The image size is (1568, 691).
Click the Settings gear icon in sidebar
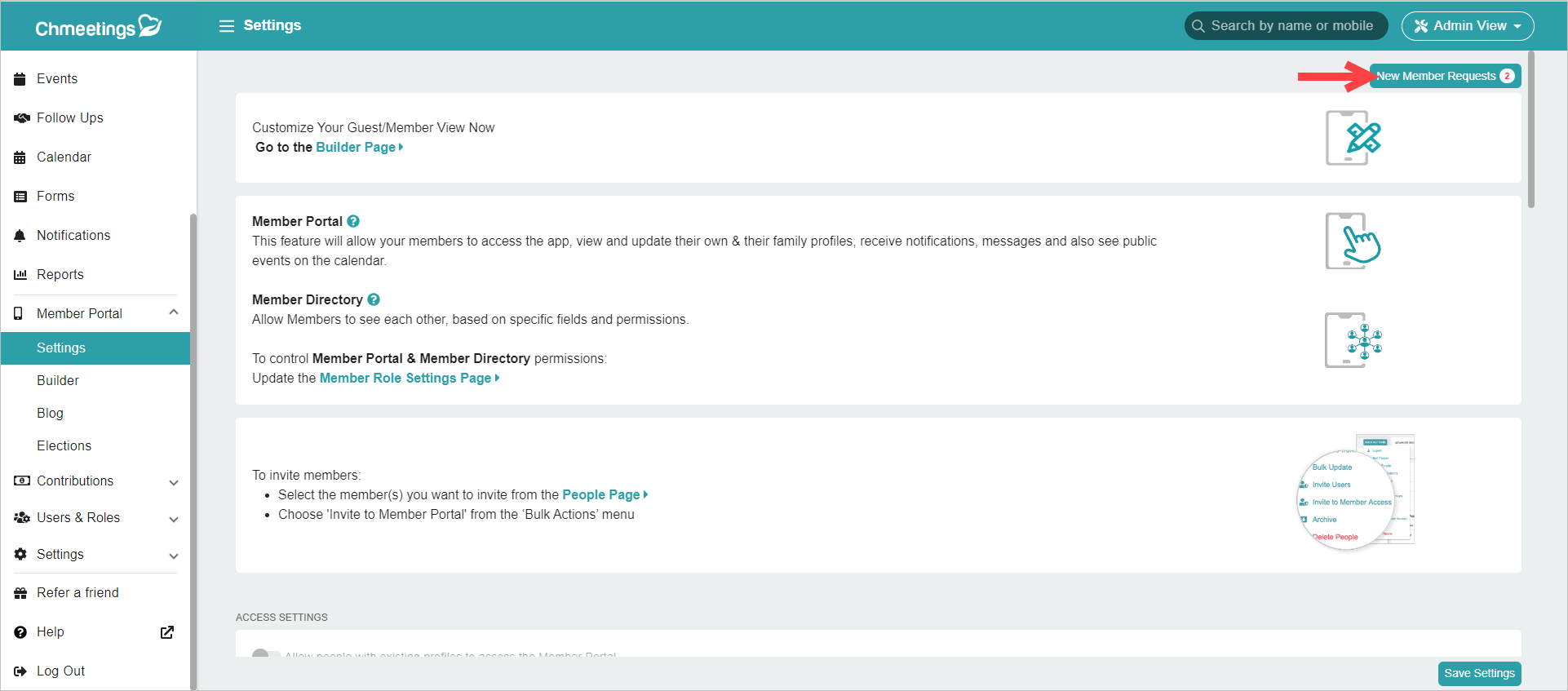coord(20,555)
